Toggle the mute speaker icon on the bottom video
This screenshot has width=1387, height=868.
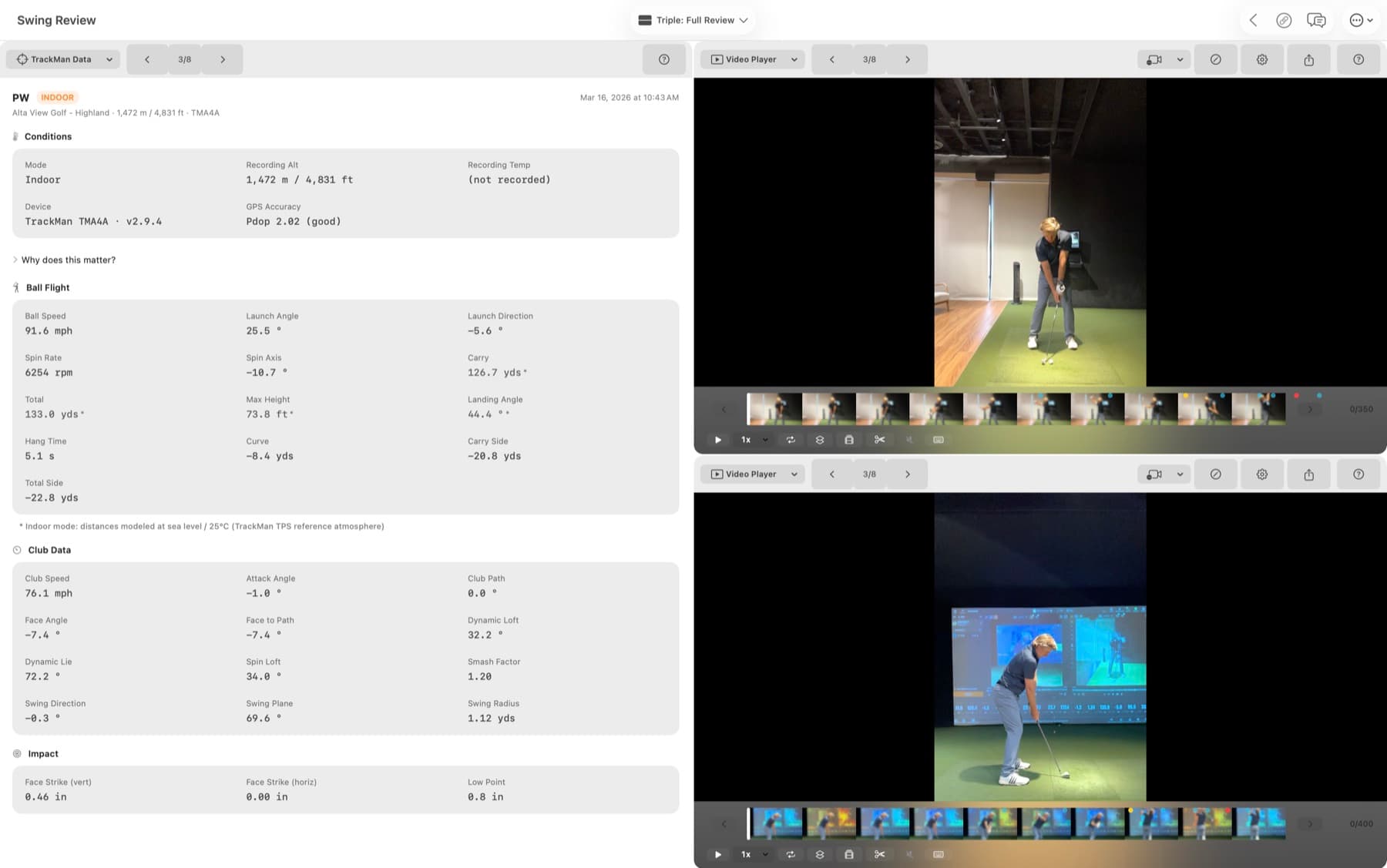pyautogui.click(x=909, y=854)
